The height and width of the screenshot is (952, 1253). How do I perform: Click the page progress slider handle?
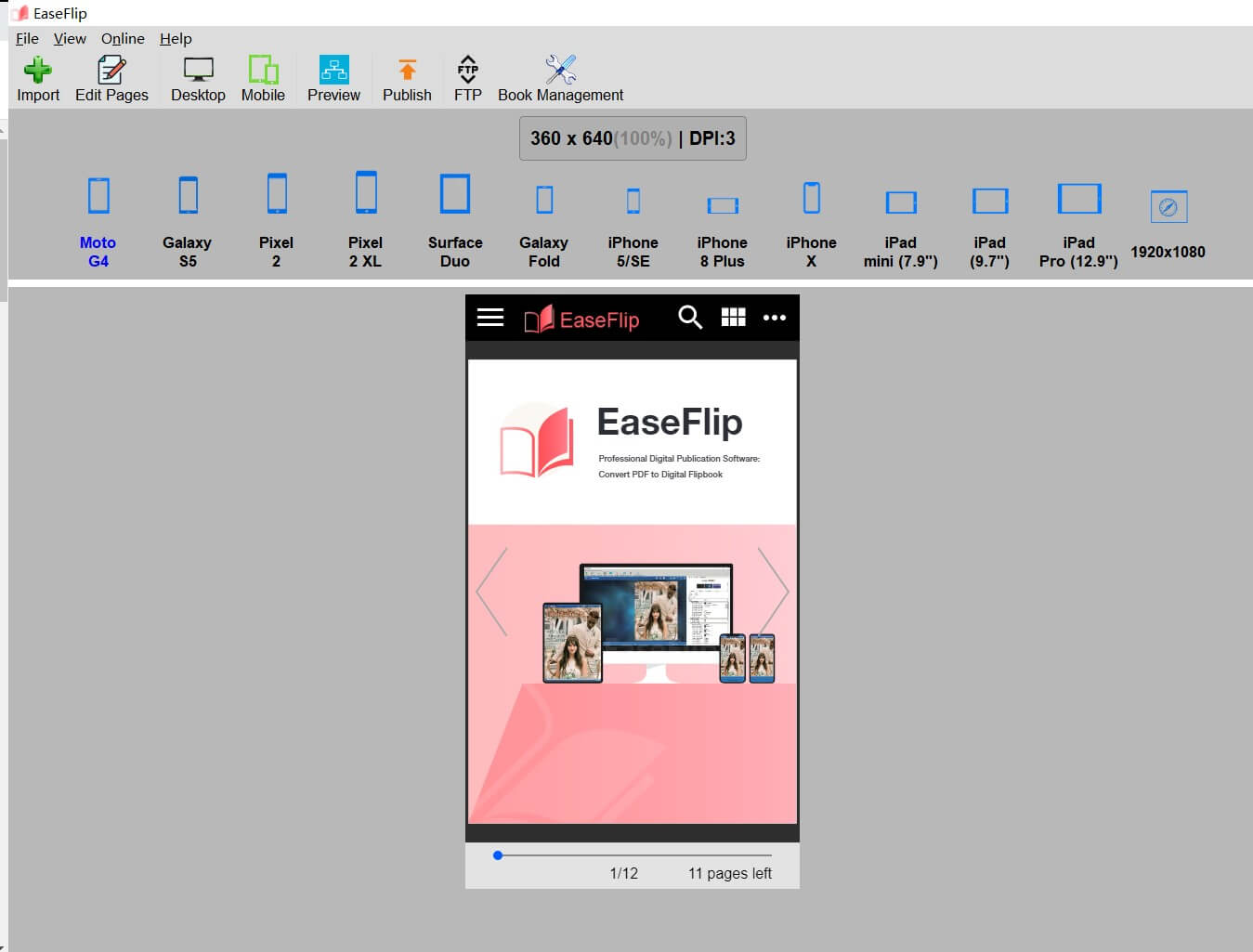tap(498, 855)
